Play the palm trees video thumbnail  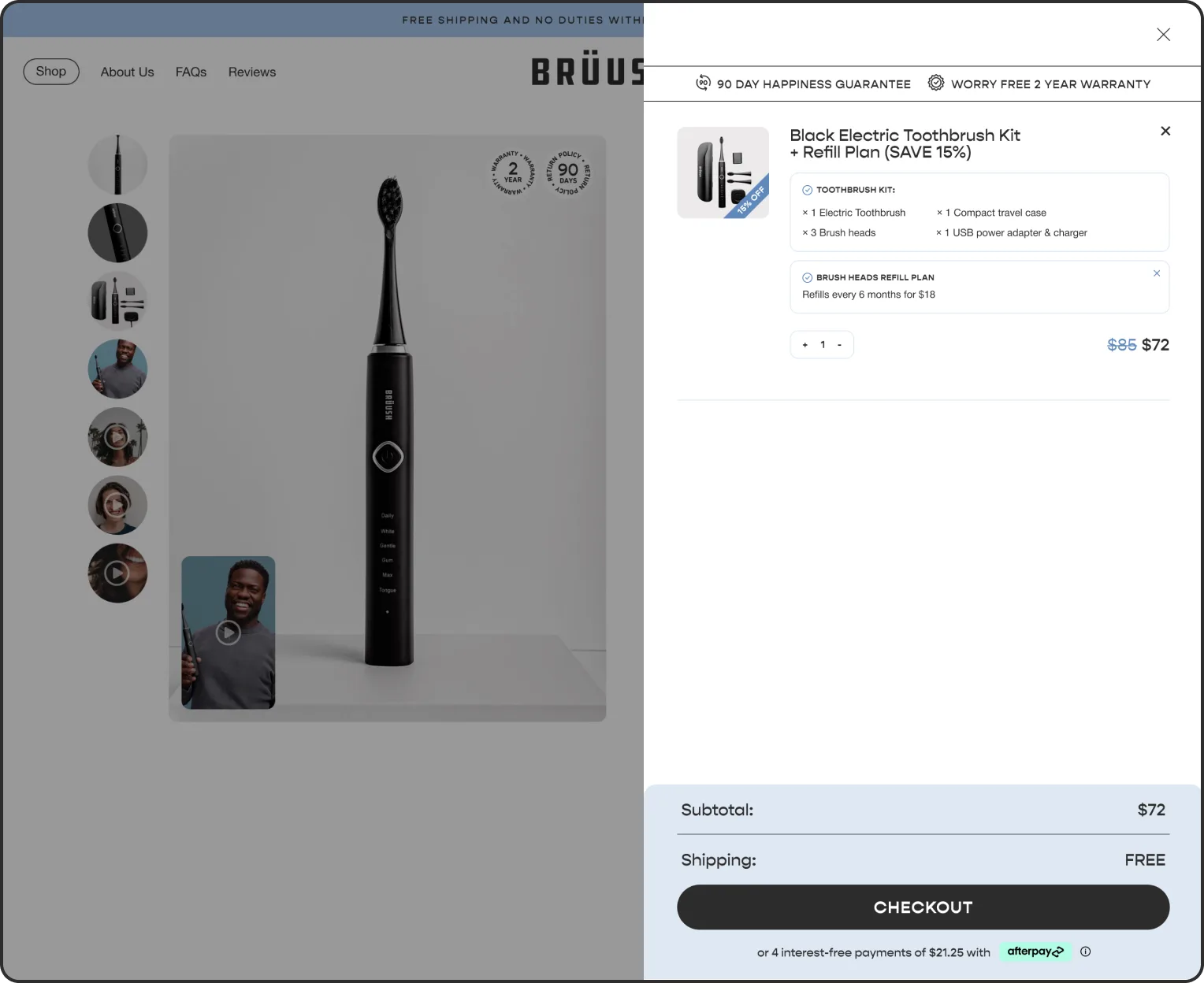click(x=117, y=437)
